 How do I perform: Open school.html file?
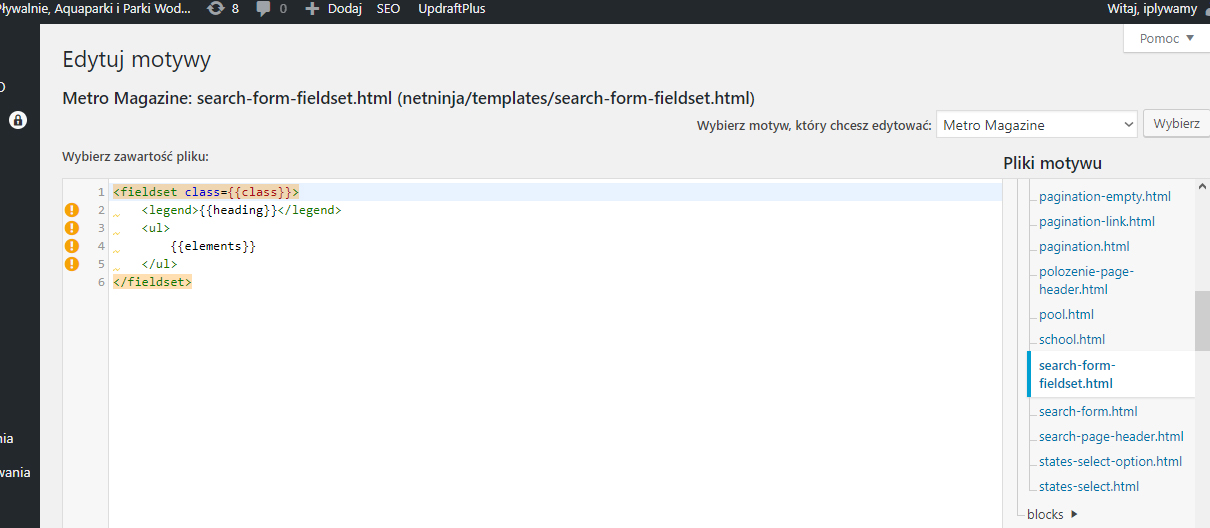pos(1072,340)
